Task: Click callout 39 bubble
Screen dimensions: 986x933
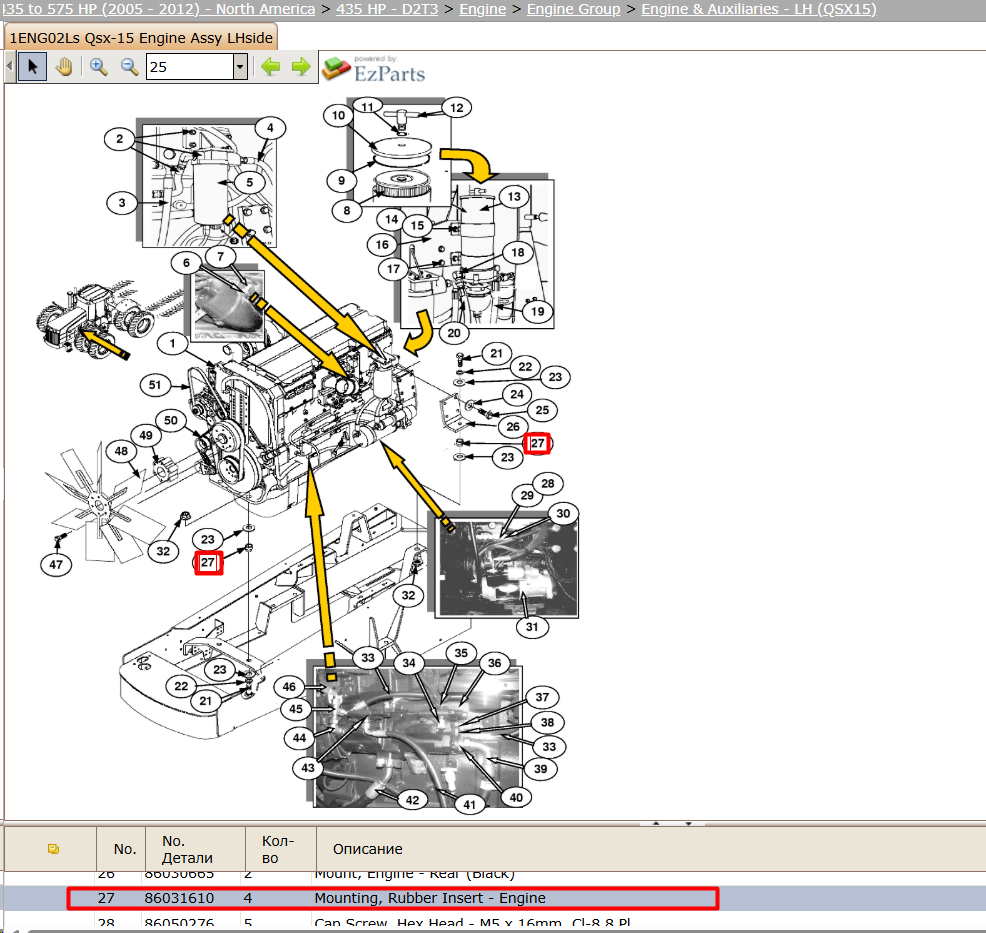Action: click(541, 769)
